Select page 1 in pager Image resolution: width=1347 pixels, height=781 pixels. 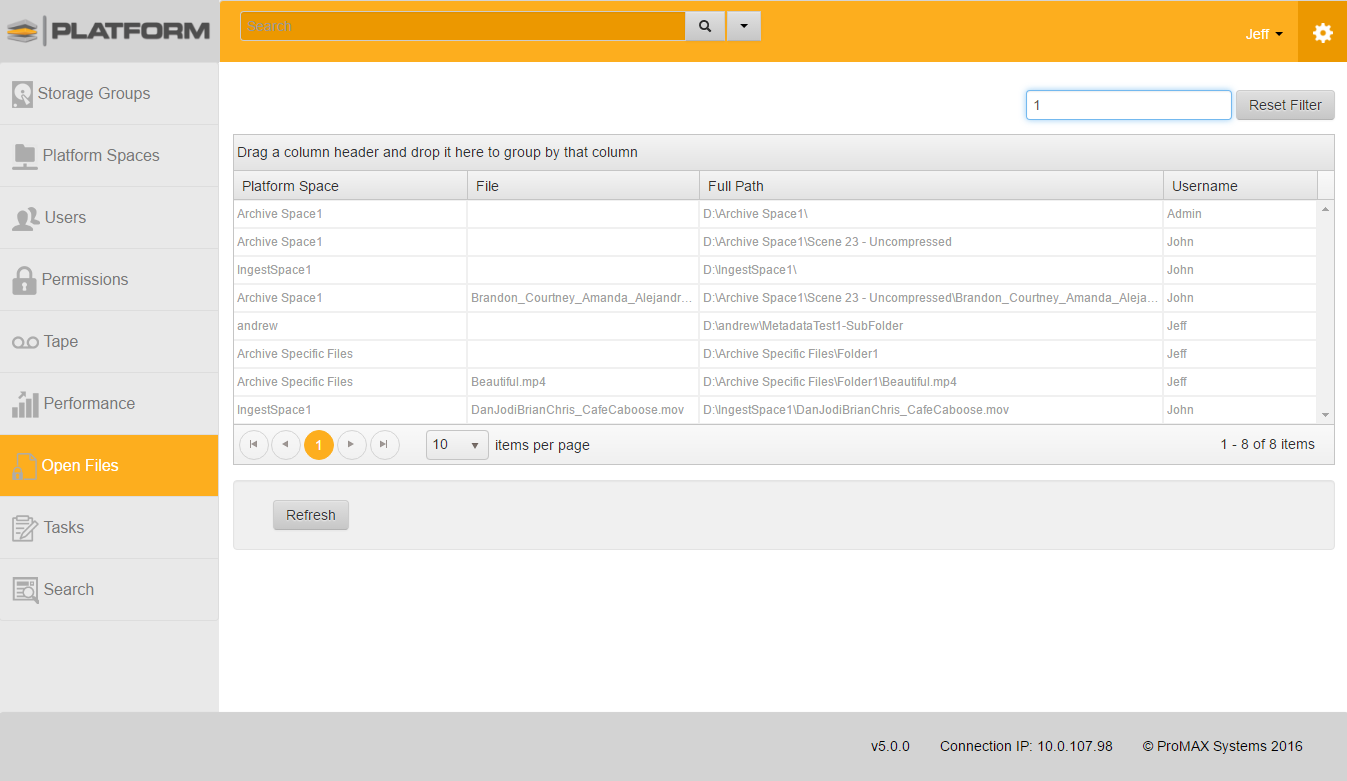click(319, 445)
